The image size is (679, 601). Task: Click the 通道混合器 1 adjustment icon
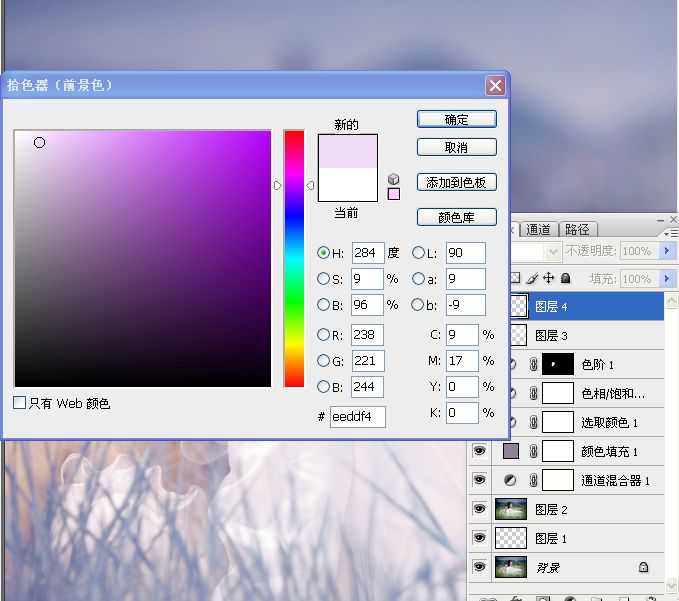[x=511, y=480]
